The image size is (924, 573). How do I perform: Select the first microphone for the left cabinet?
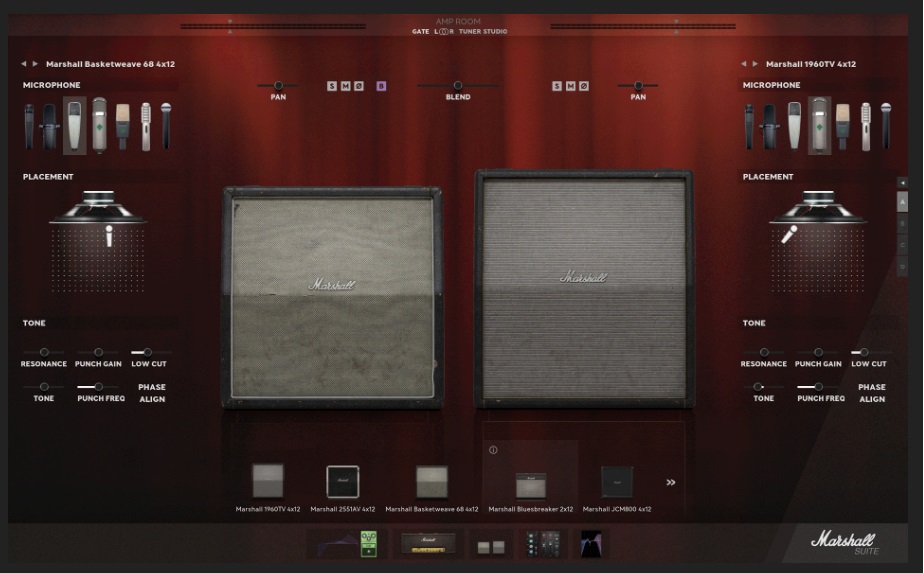[29, 126]
